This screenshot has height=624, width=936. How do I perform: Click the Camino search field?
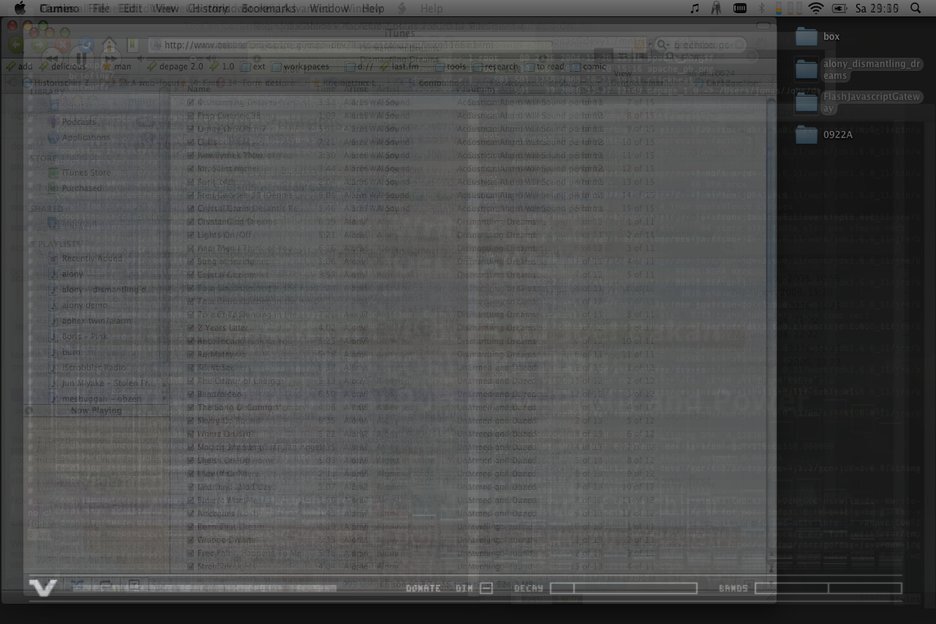pos(700,45)
